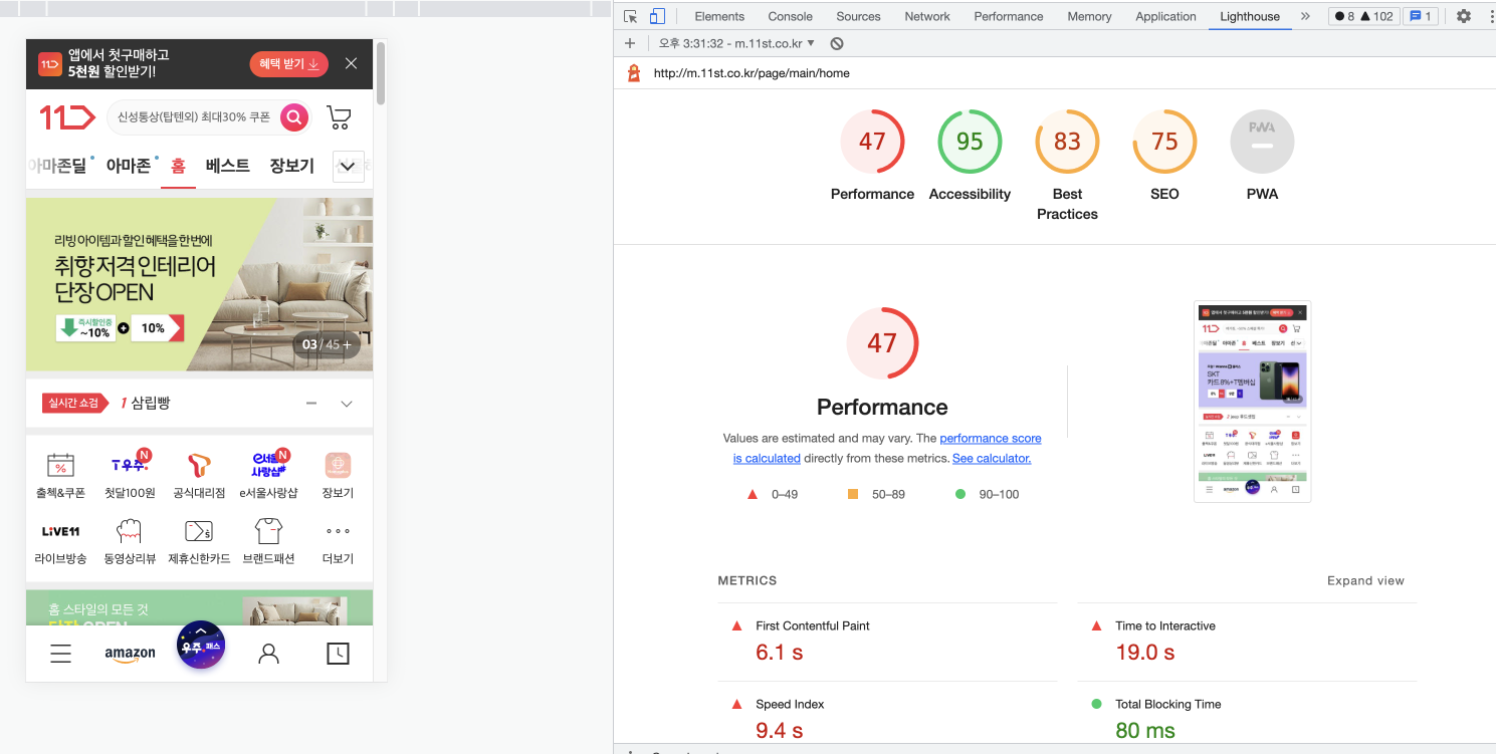Click the amazon logo in bottom navigation
Screen dimensions: 1496x754
point(130,654)
